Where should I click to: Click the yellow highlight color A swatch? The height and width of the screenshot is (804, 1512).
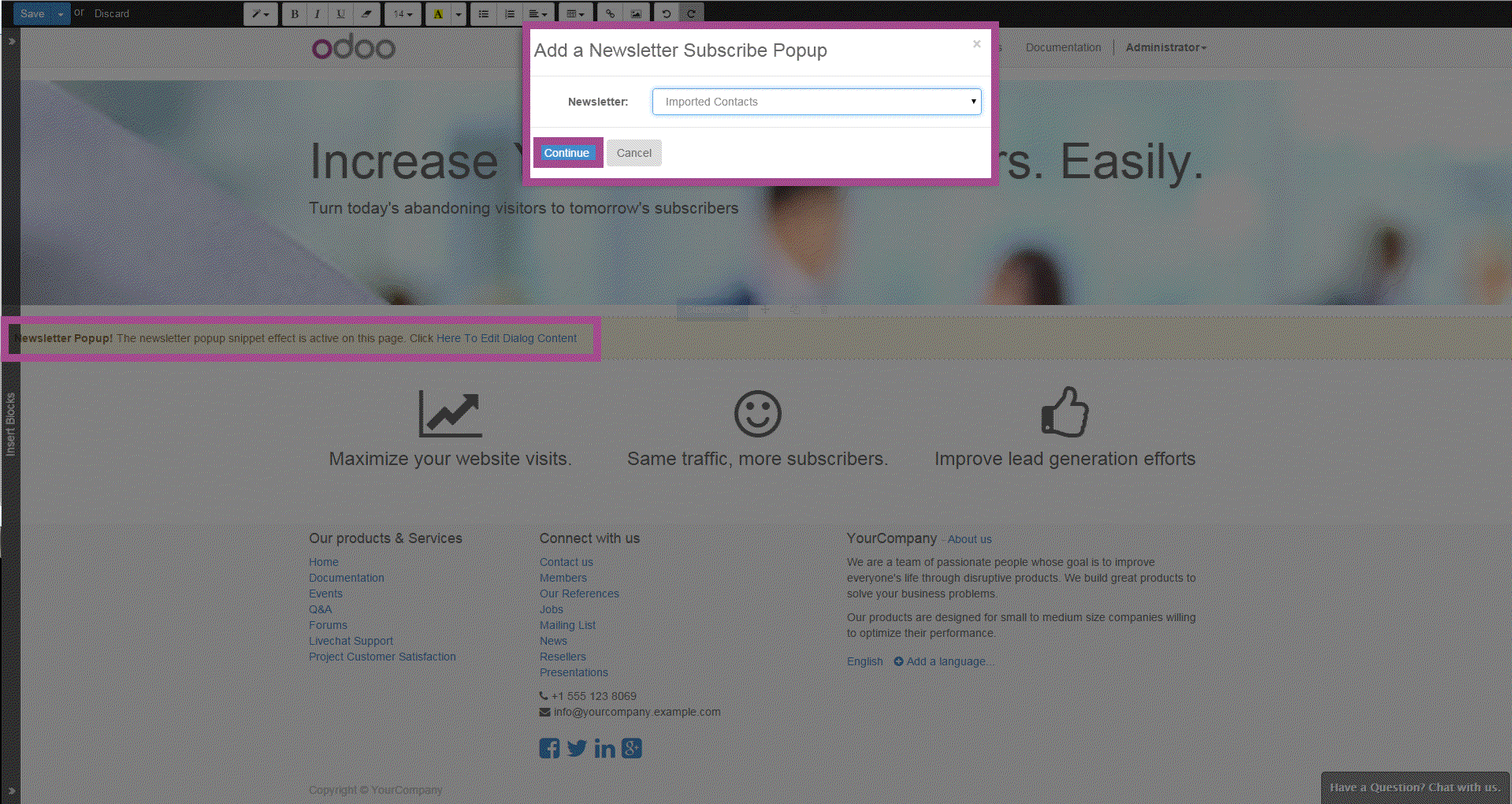pos(438,13)
